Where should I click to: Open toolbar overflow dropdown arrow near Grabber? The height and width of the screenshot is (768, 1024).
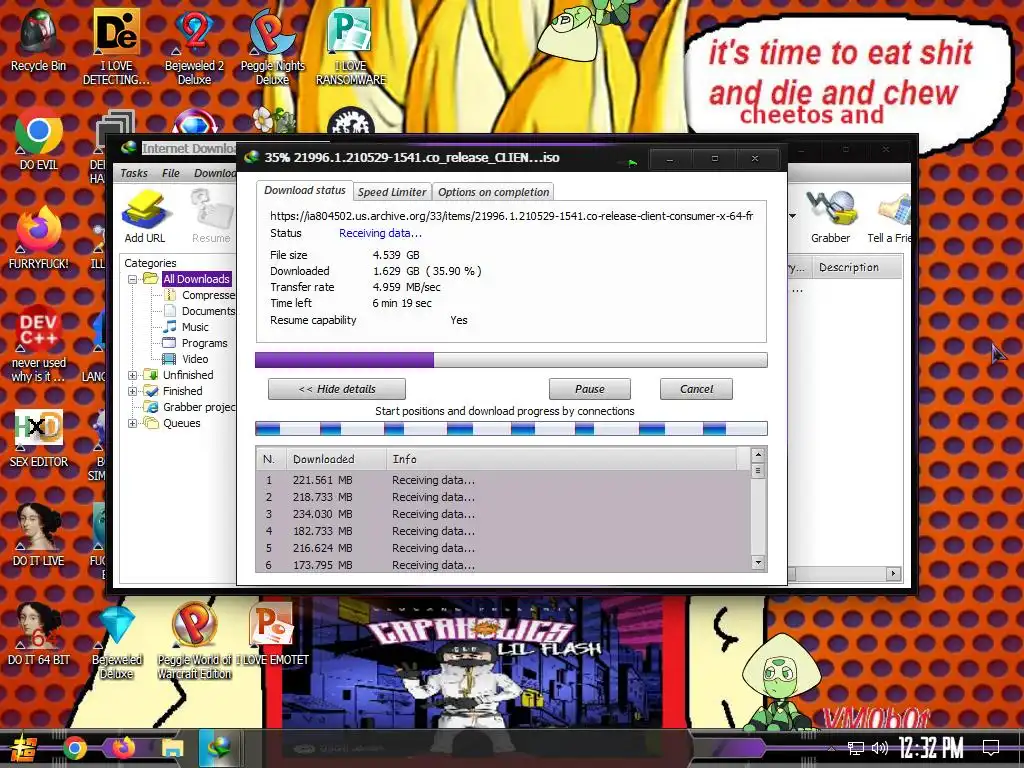793,216
